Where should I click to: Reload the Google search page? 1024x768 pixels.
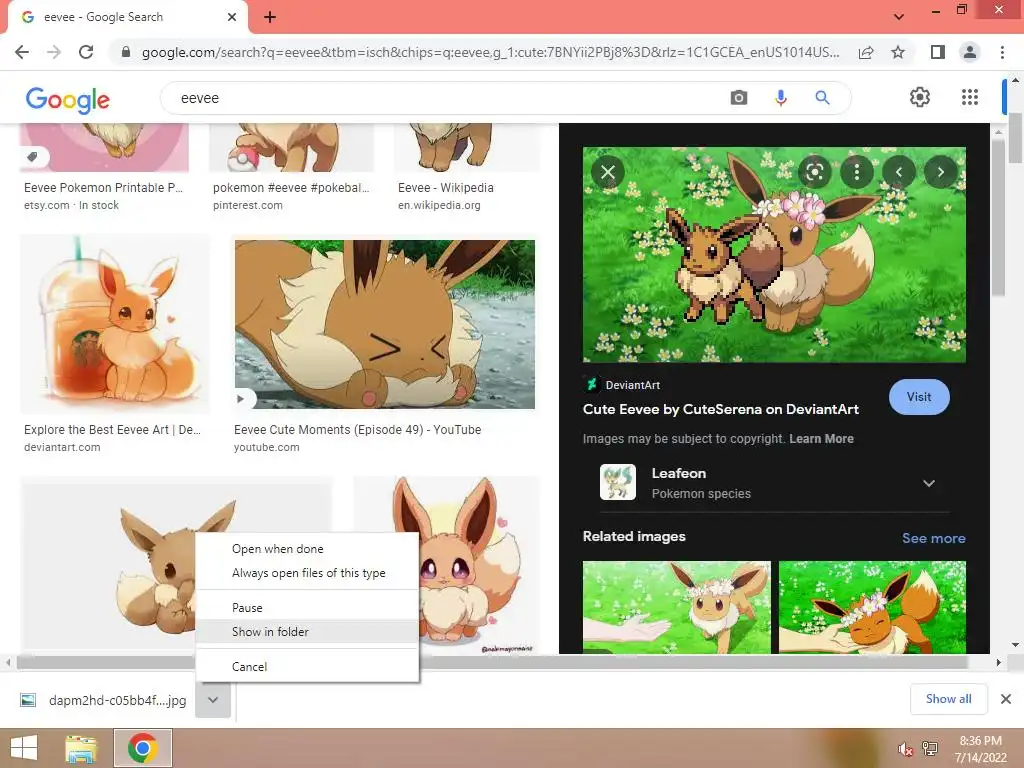86,52
